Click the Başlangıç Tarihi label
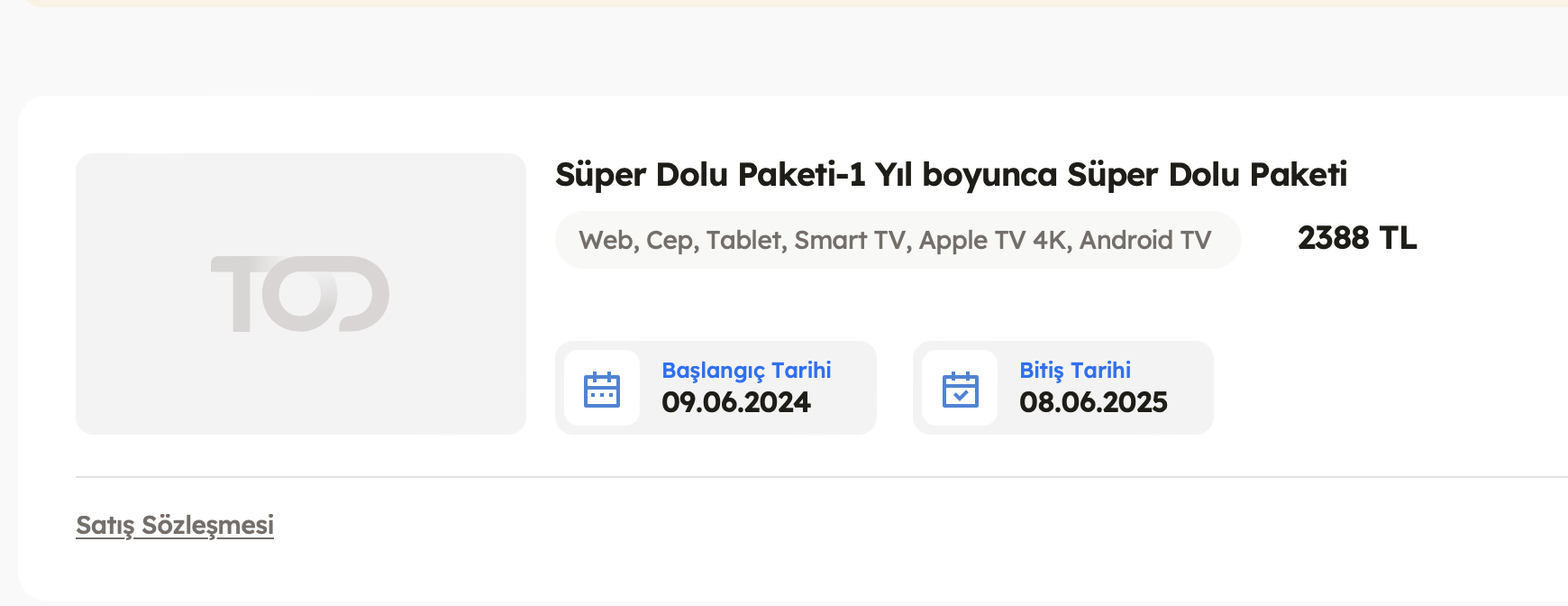1568x606 pixels. pyautogui.click(x=746, y=371)
